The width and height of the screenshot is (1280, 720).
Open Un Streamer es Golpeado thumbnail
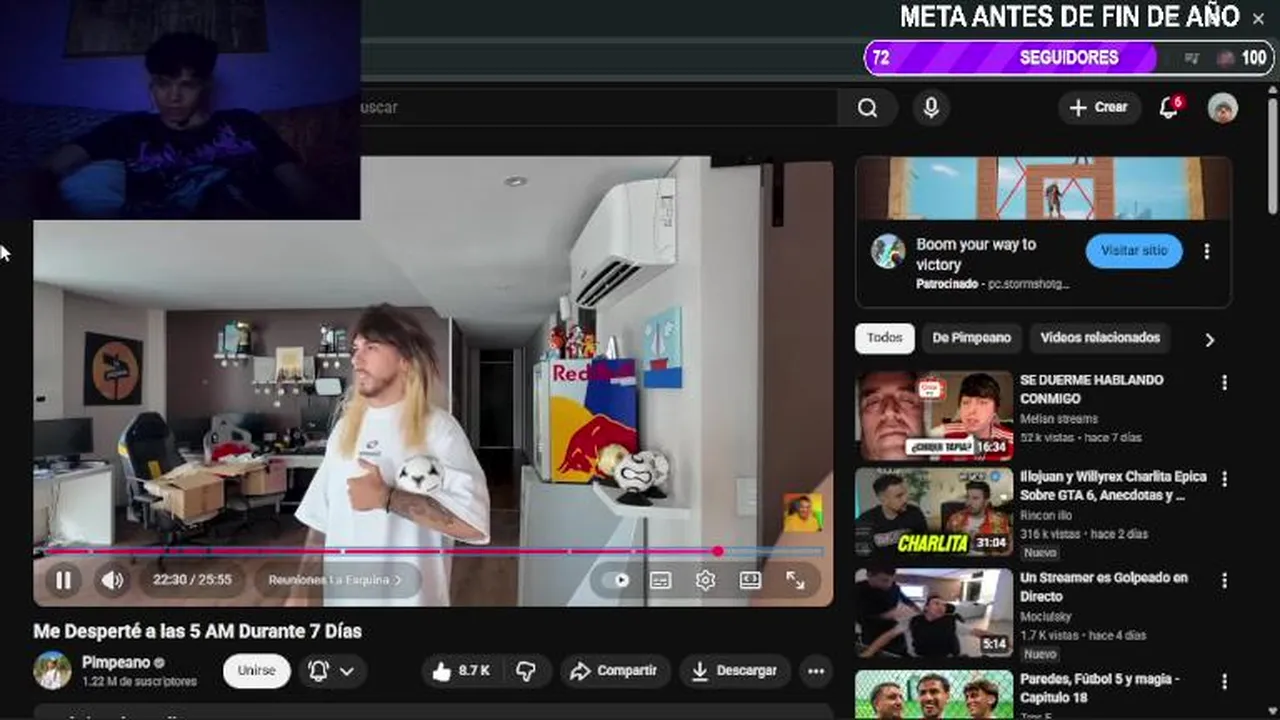coord(934,613)
